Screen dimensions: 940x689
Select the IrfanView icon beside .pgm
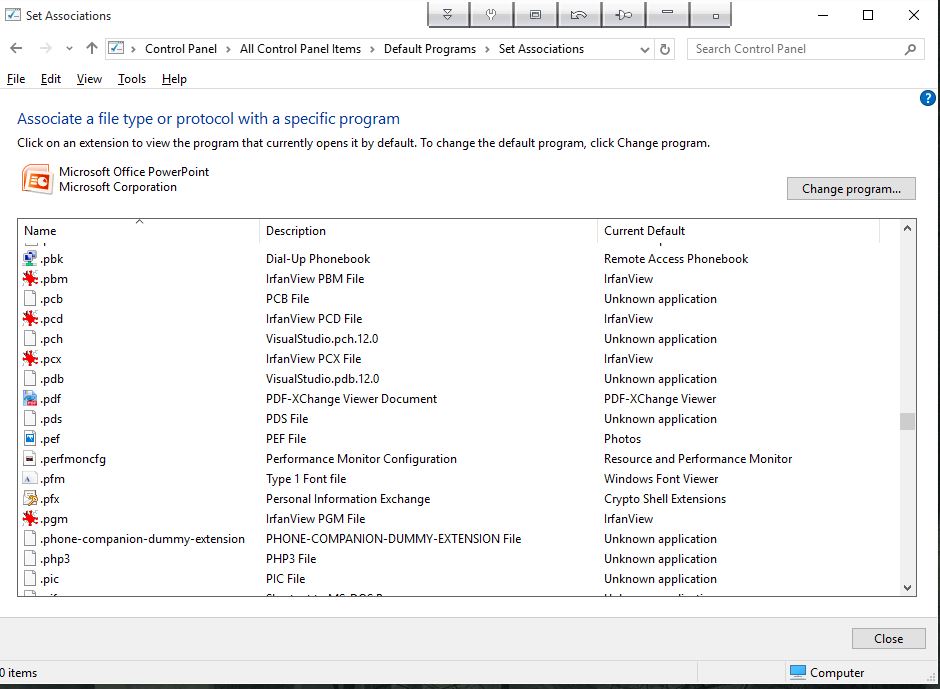tap(30, 519)
